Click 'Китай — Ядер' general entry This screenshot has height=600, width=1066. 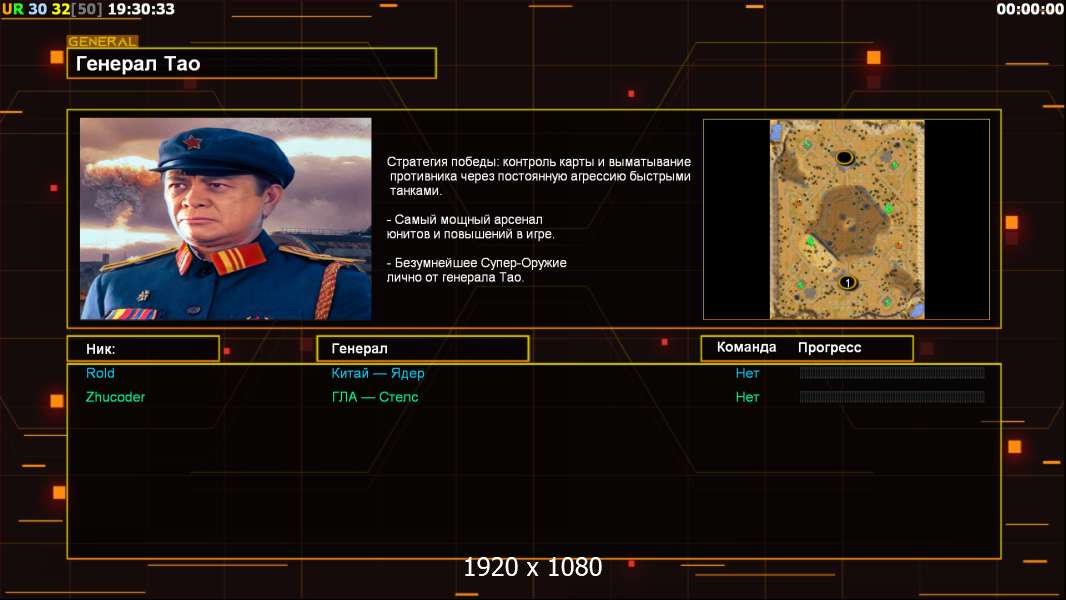pyautogui.click(x=378, y=373)
